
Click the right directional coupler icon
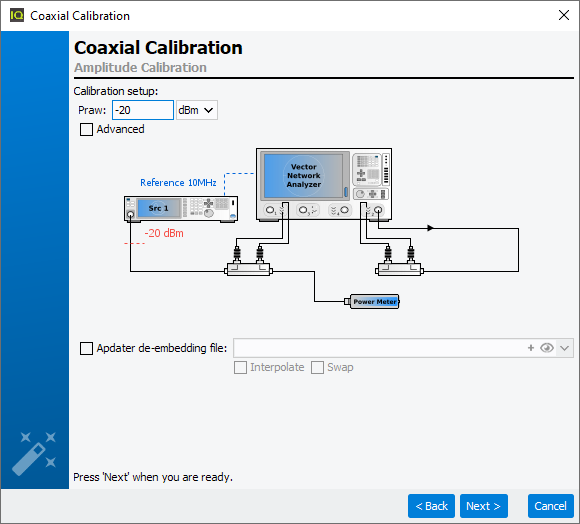point(399,270)
